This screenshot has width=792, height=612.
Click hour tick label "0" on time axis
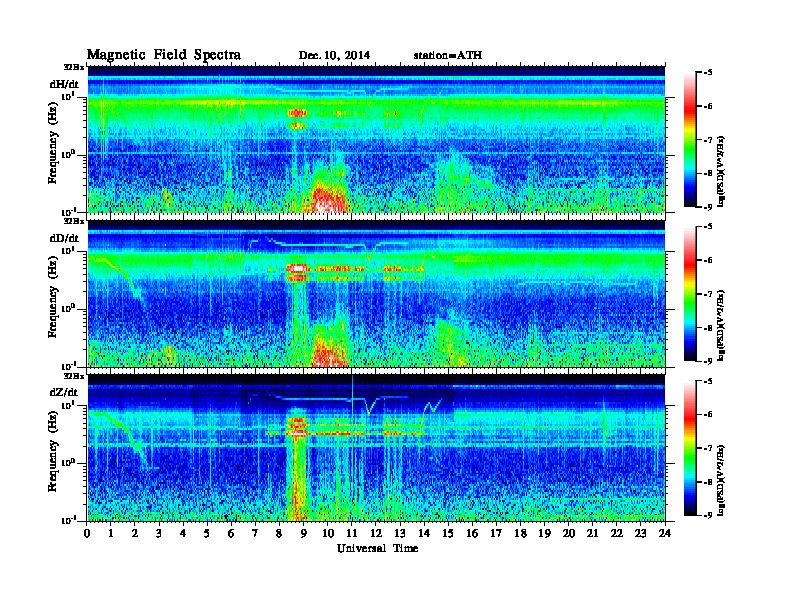point(87,533)
